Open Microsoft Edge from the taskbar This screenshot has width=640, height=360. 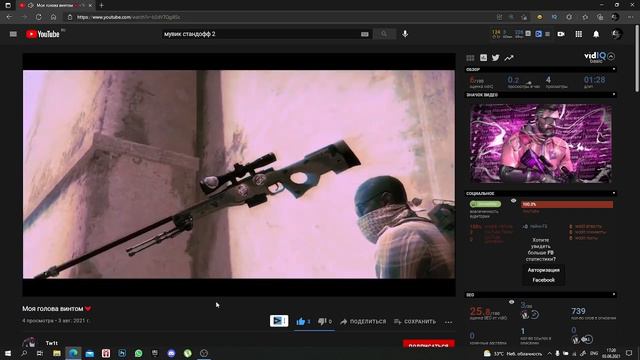pyautogui.click(x=73, y=353)
